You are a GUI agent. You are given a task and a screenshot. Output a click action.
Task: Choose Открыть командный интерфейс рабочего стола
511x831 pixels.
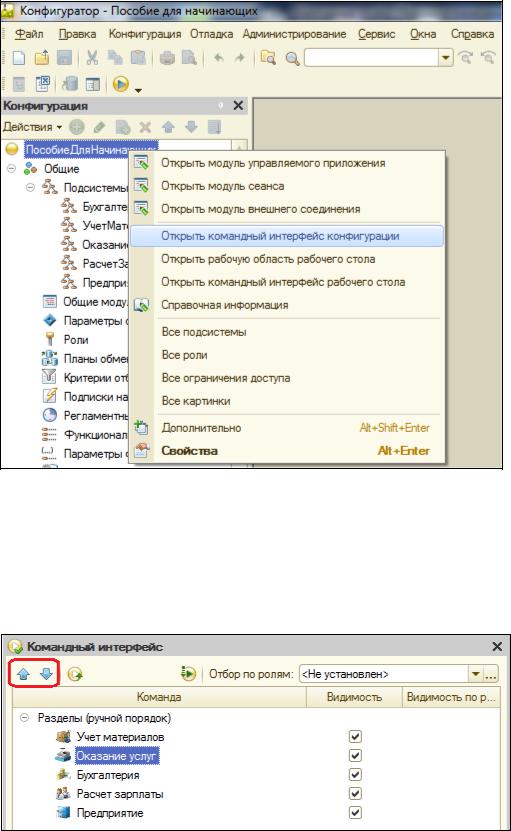(287, 281)
